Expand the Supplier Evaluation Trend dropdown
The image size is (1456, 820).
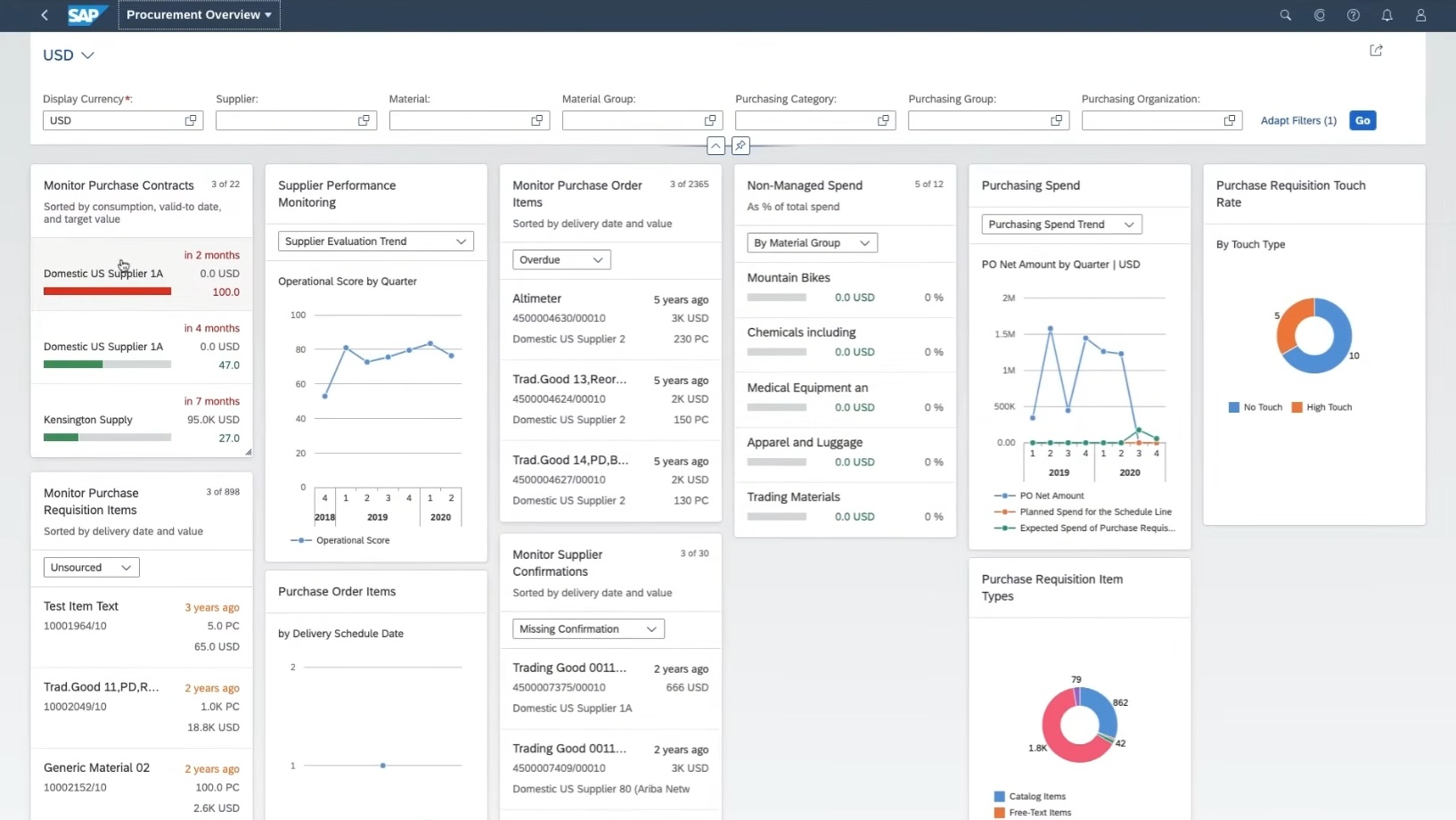point(375,242)
